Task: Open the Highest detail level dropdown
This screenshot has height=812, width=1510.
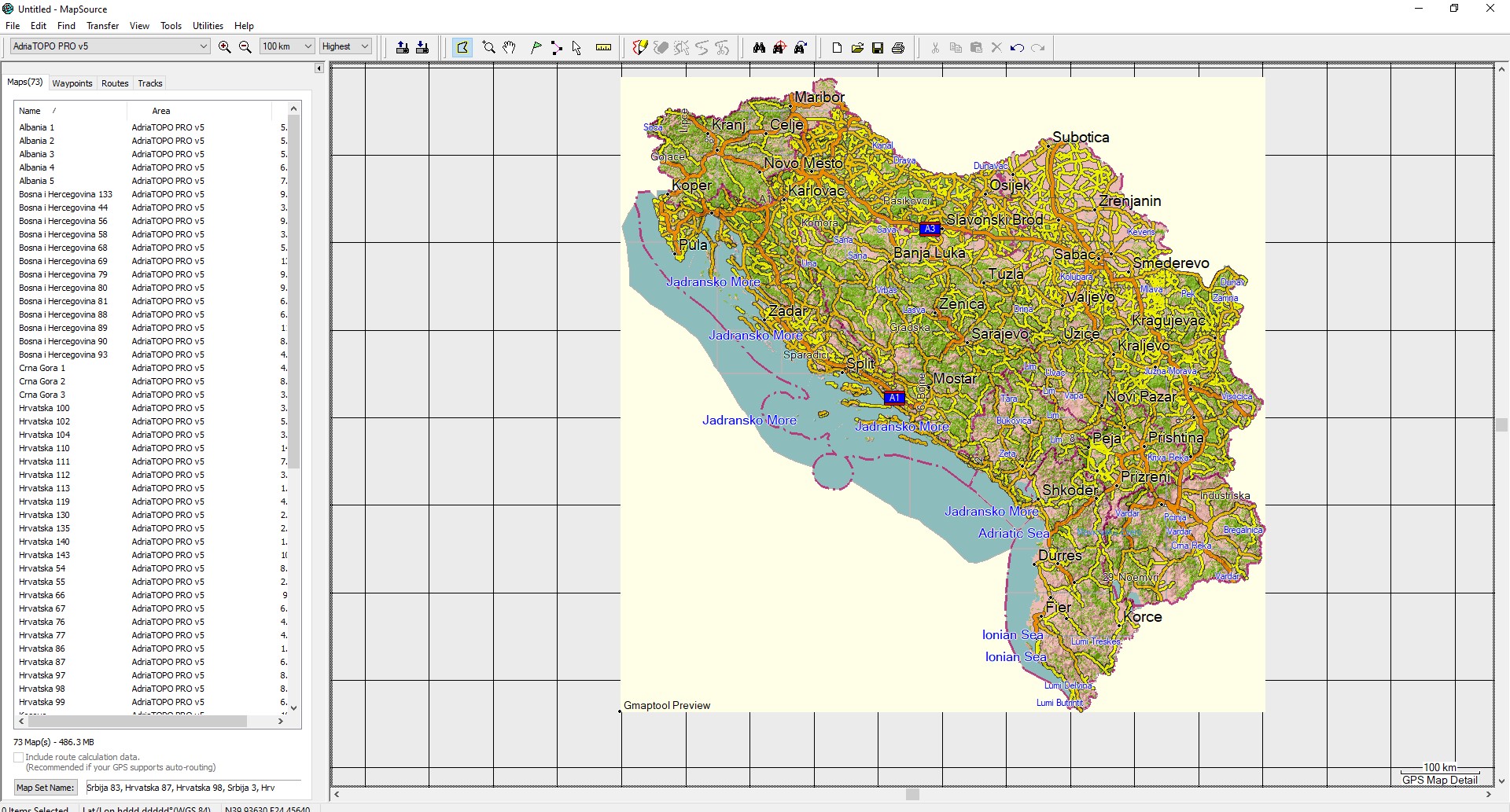Action: (345, 46)
